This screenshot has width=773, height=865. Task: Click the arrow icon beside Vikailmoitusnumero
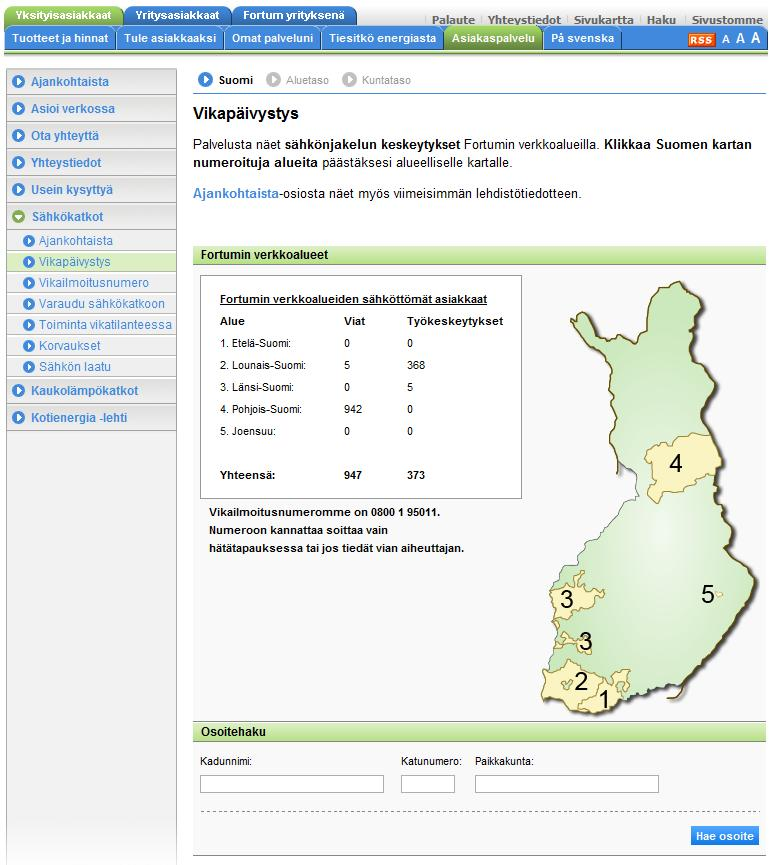29,283
